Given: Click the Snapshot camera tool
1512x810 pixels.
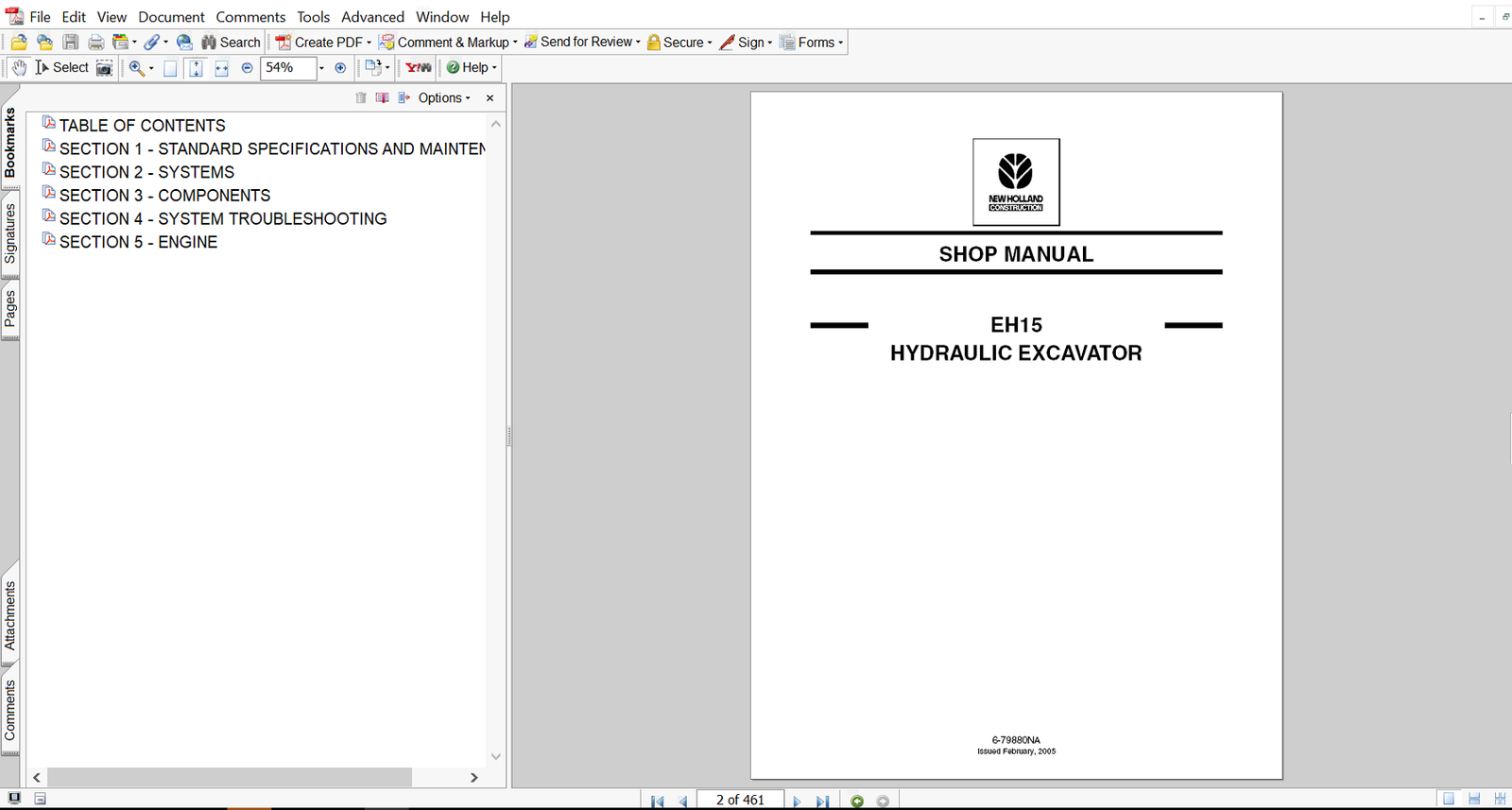Looking at the screenshot, I should 104,68.
